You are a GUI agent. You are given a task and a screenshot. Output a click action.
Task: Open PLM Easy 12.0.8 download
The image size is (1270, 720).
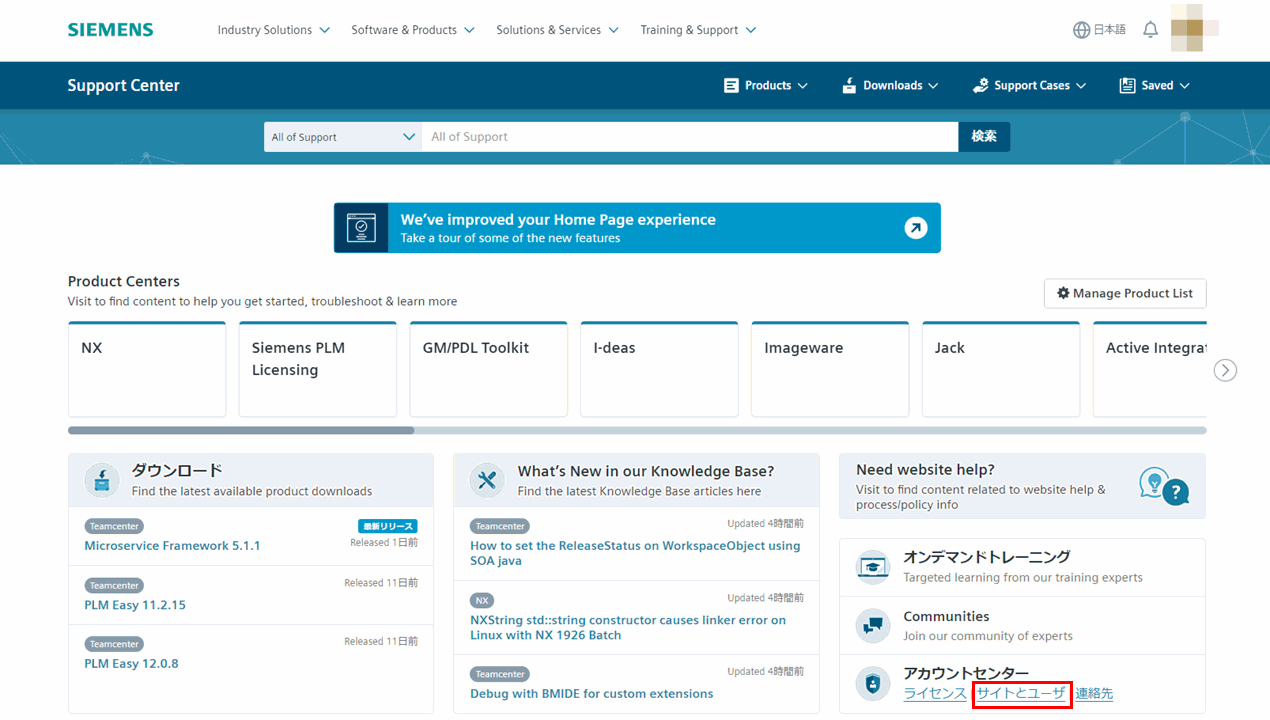pyautogui.click(x=131, y=664)
